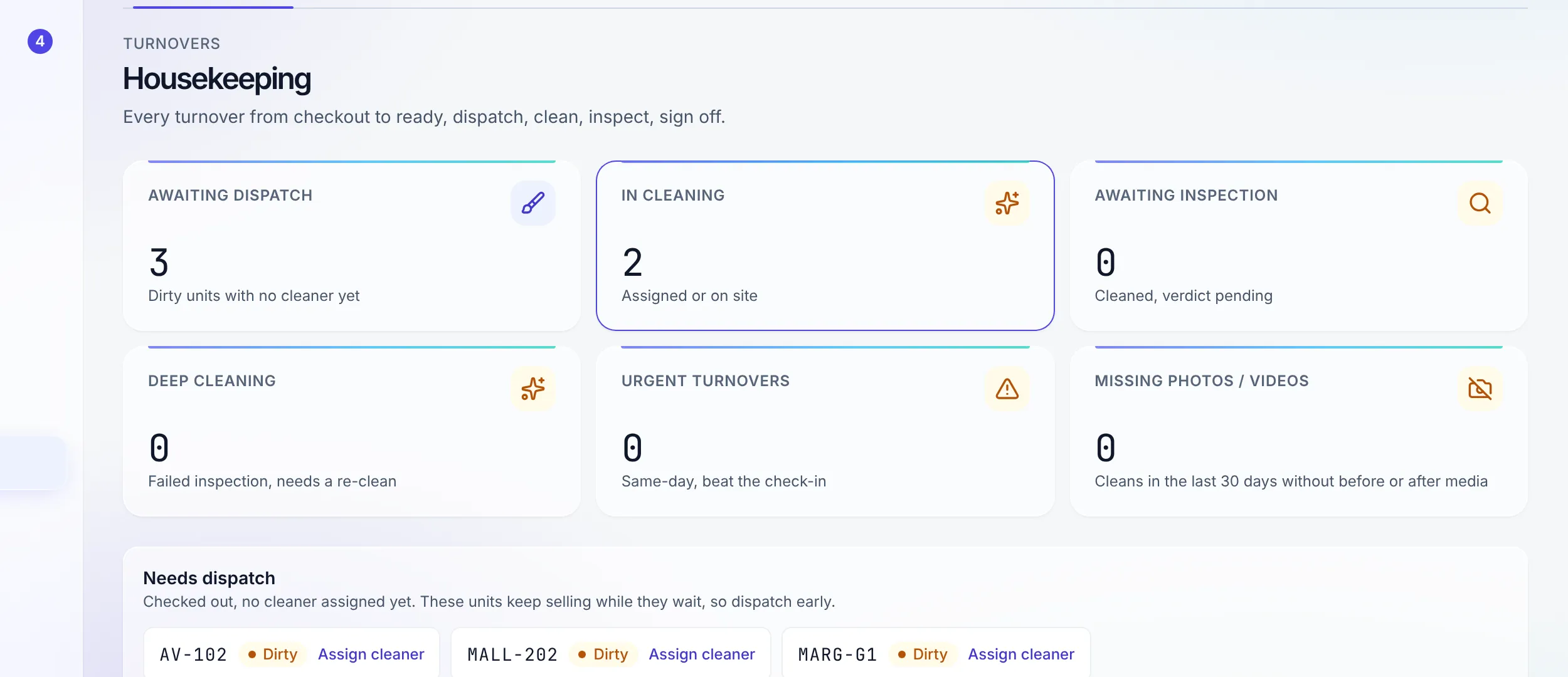This screenshot has height=677, width=1568.
Task: Click the sparkle icon on In Cleaning card
Action: pos(1007,203)
